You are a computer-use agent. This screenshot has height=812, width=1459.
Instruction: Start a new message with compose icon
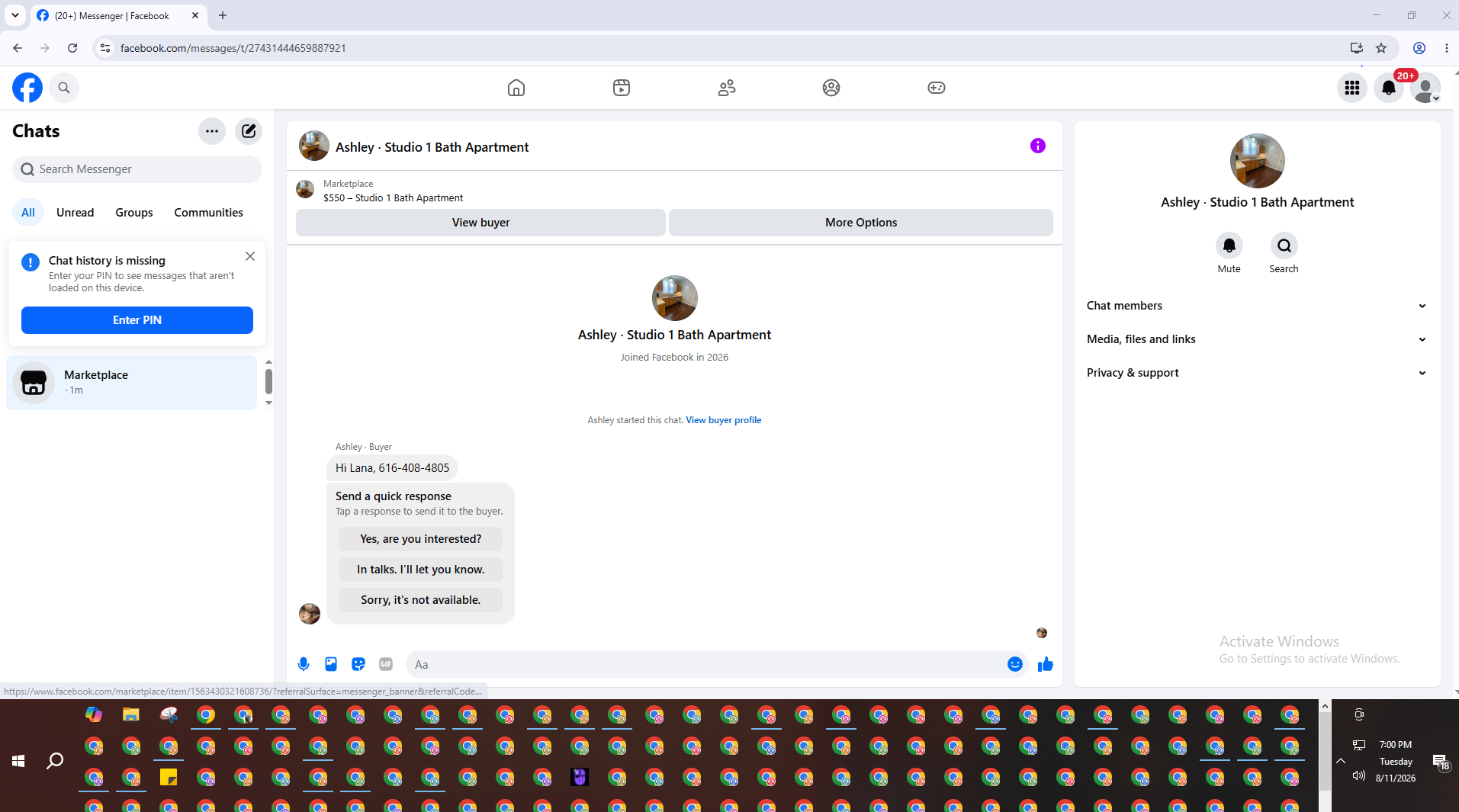[x=249, y=131]
